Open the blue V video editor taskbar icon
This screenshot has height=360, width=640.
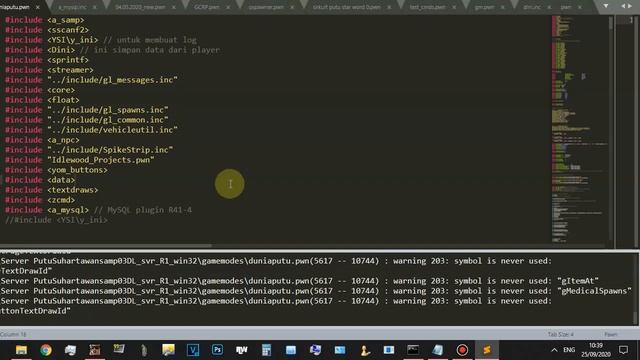[193, 350]
